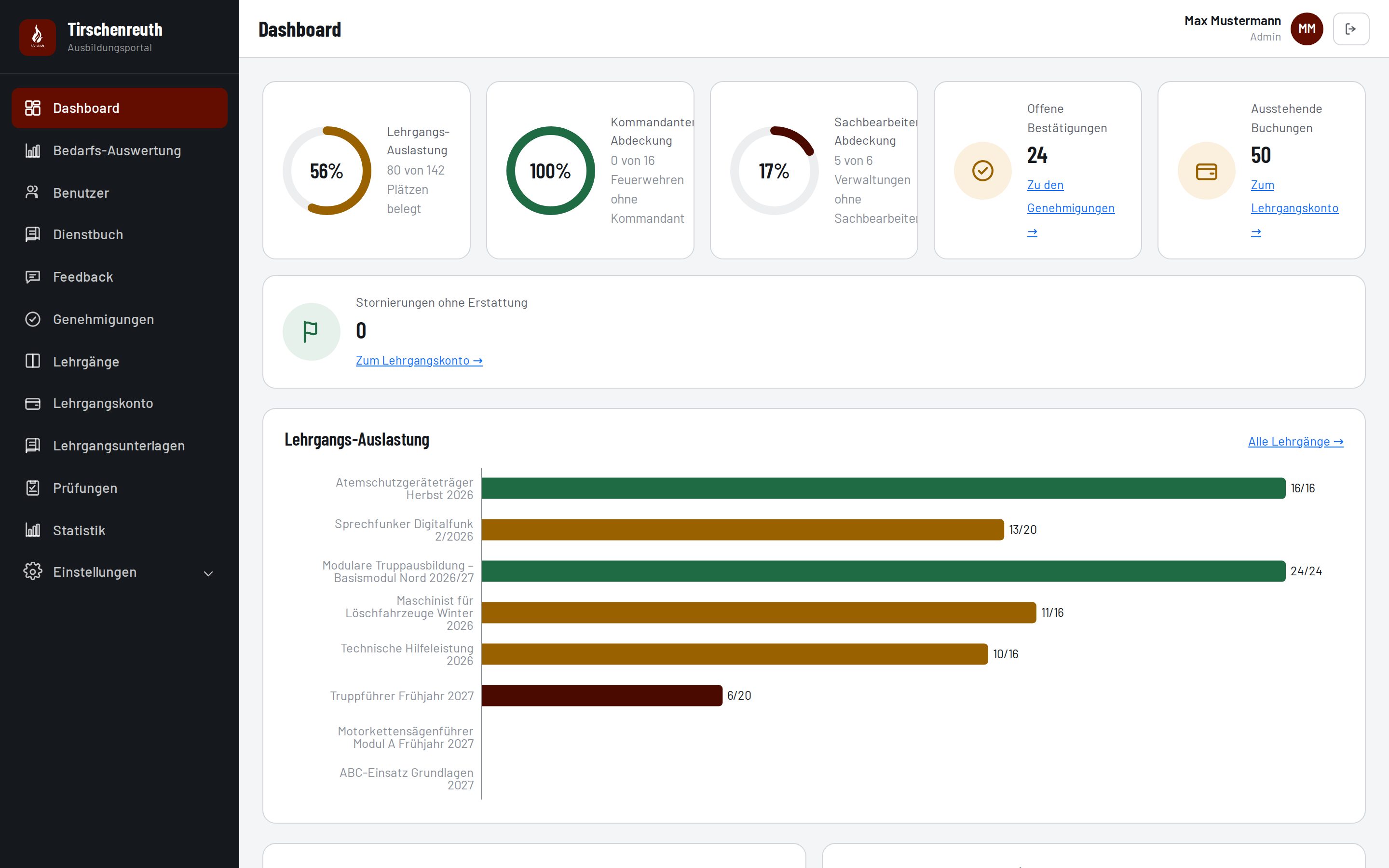Click the 56% Lehrgangs-Auslastung progress ring
This screenshot has height=868, width=1389.
click(x=327, y=171)
